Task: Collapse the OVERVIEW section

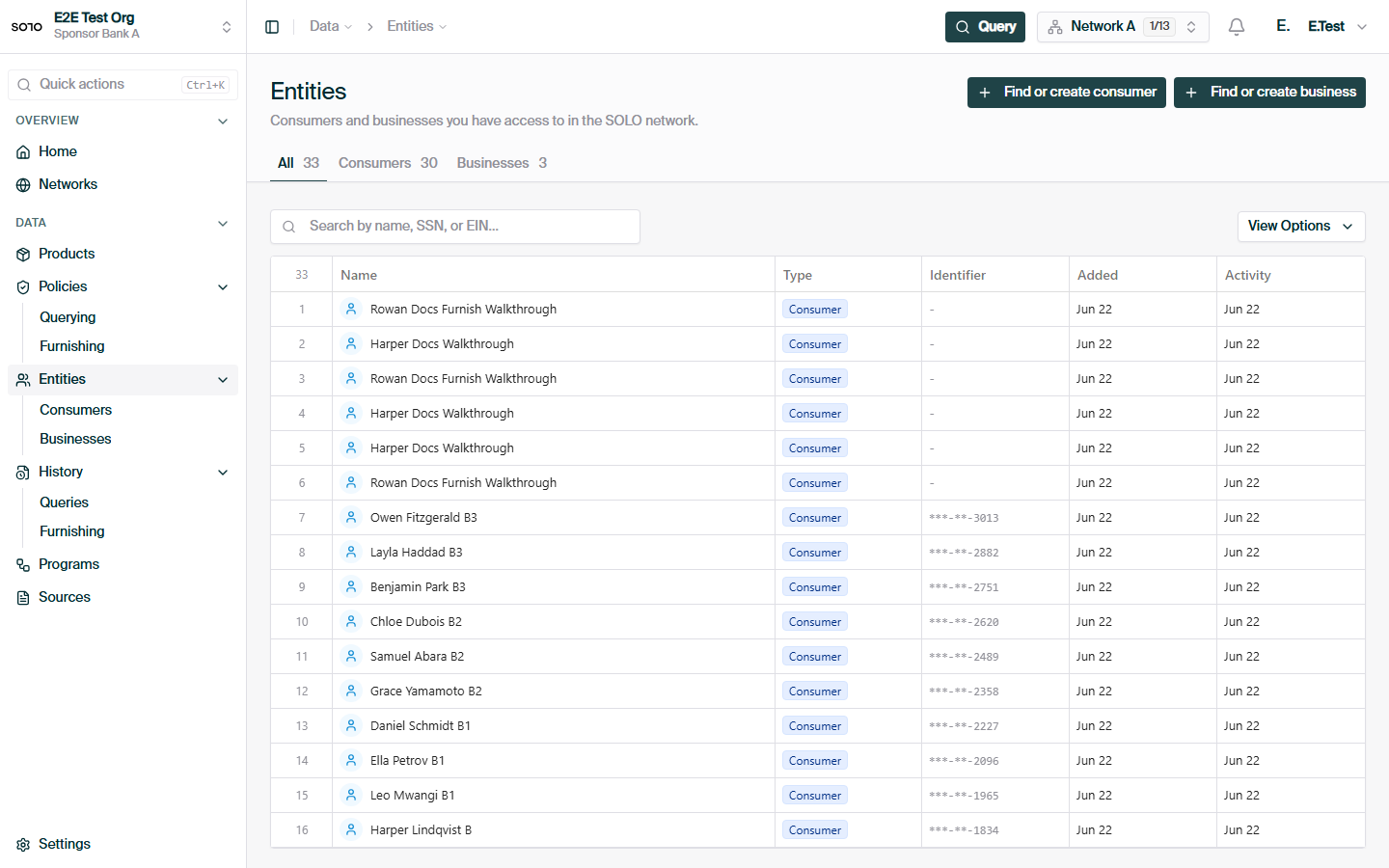Action: point(223,122)
